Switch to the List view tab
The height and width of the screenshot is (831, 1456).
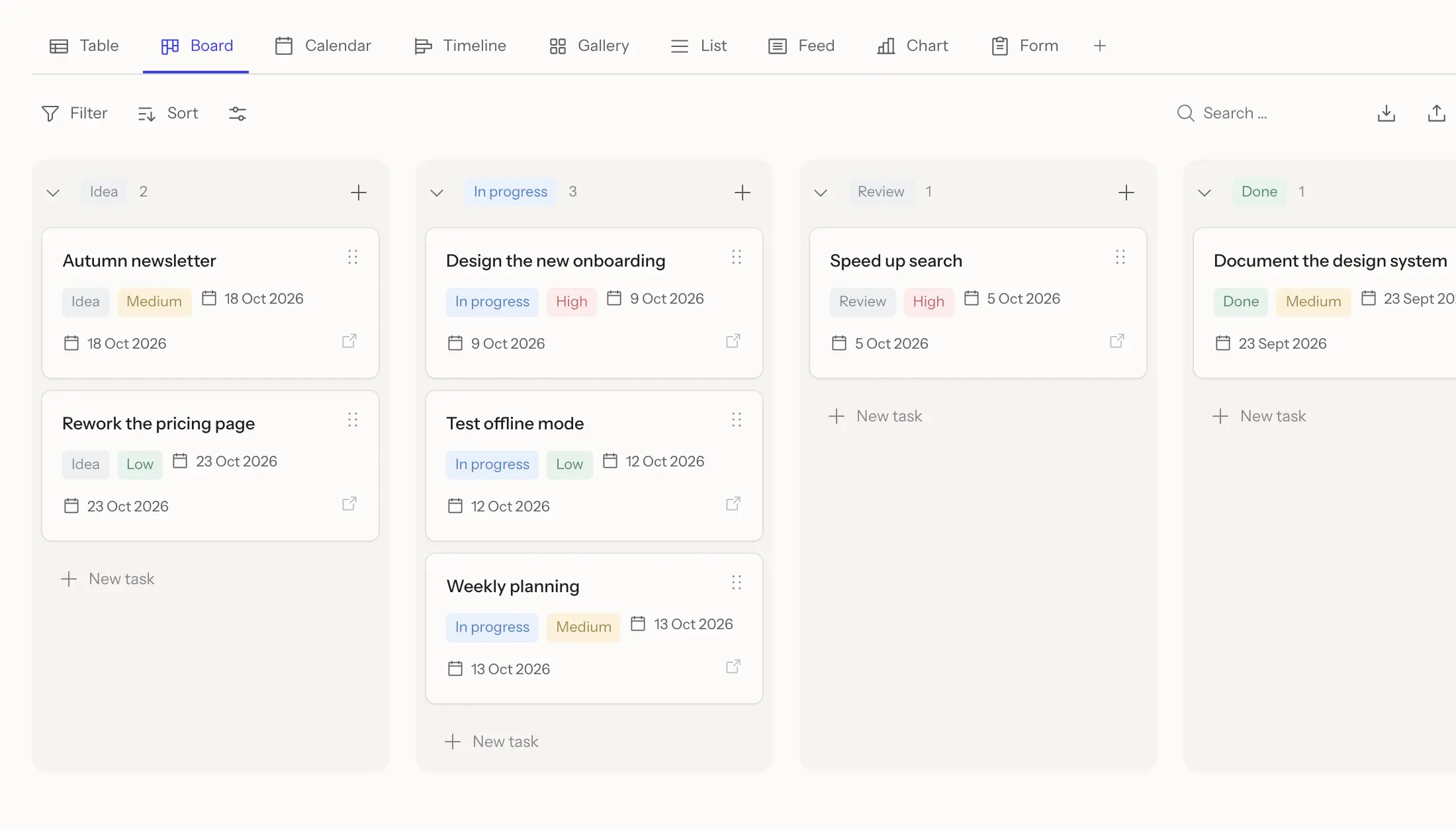click(x=699, y=46)
